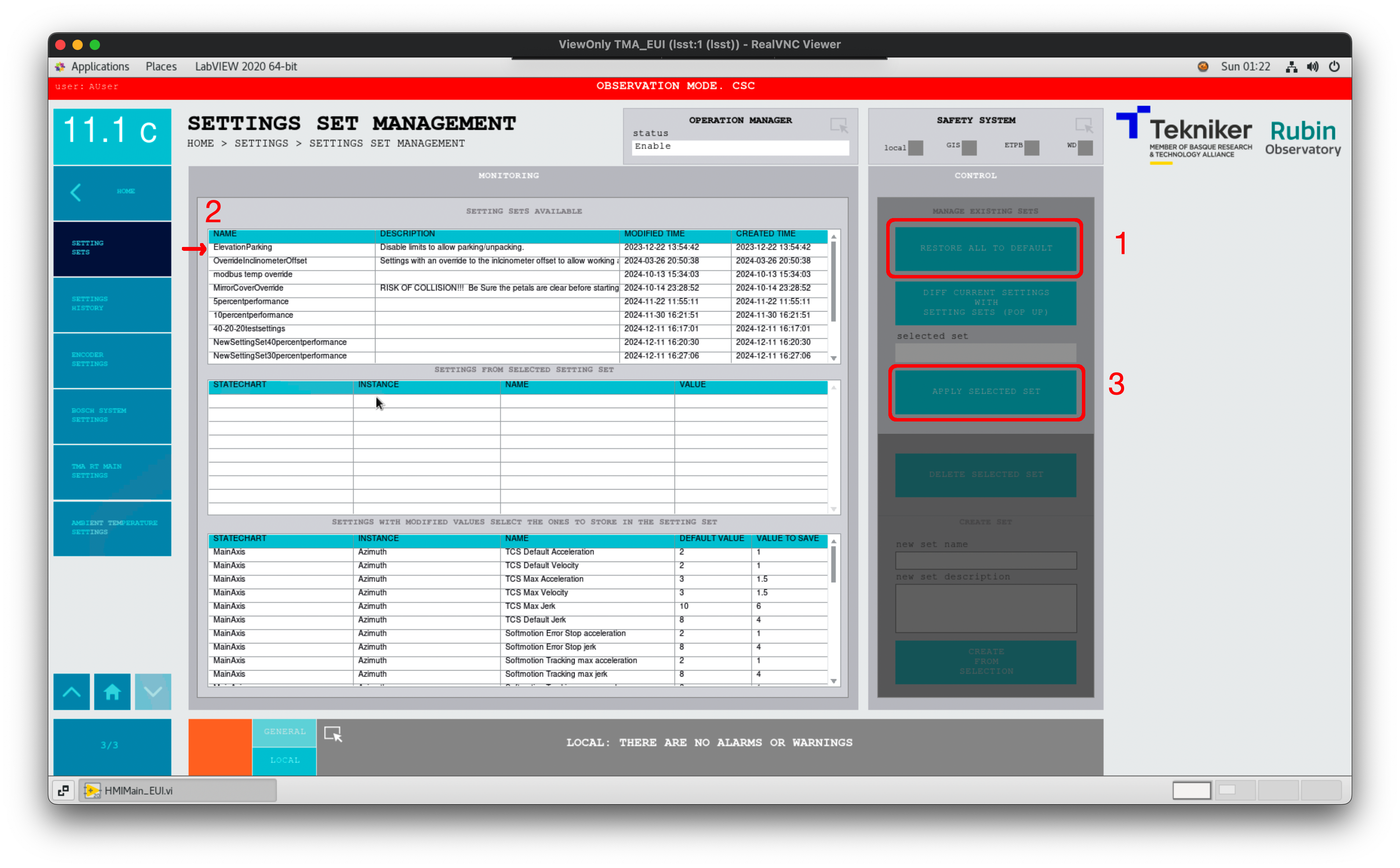Click the sidebar page-down arrow button
1400x868 pixels.
153,692
